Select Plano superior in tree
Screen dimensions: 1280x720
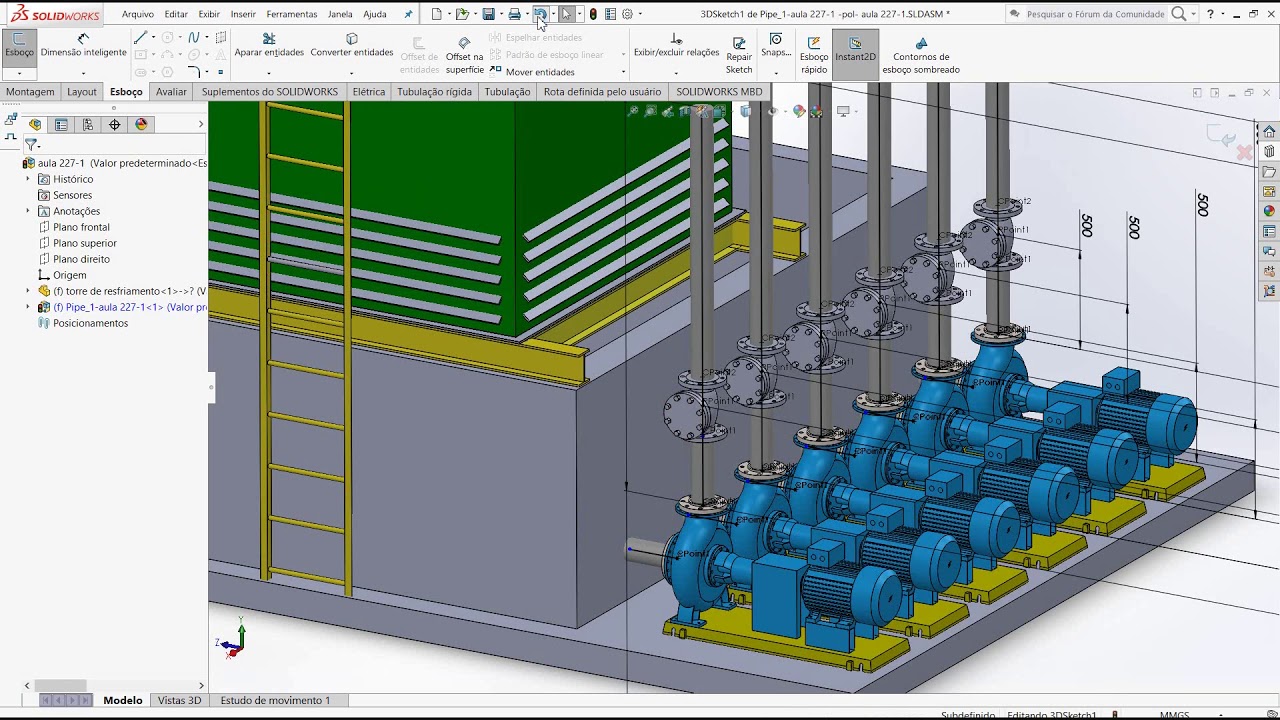click(x=85, y=243)
